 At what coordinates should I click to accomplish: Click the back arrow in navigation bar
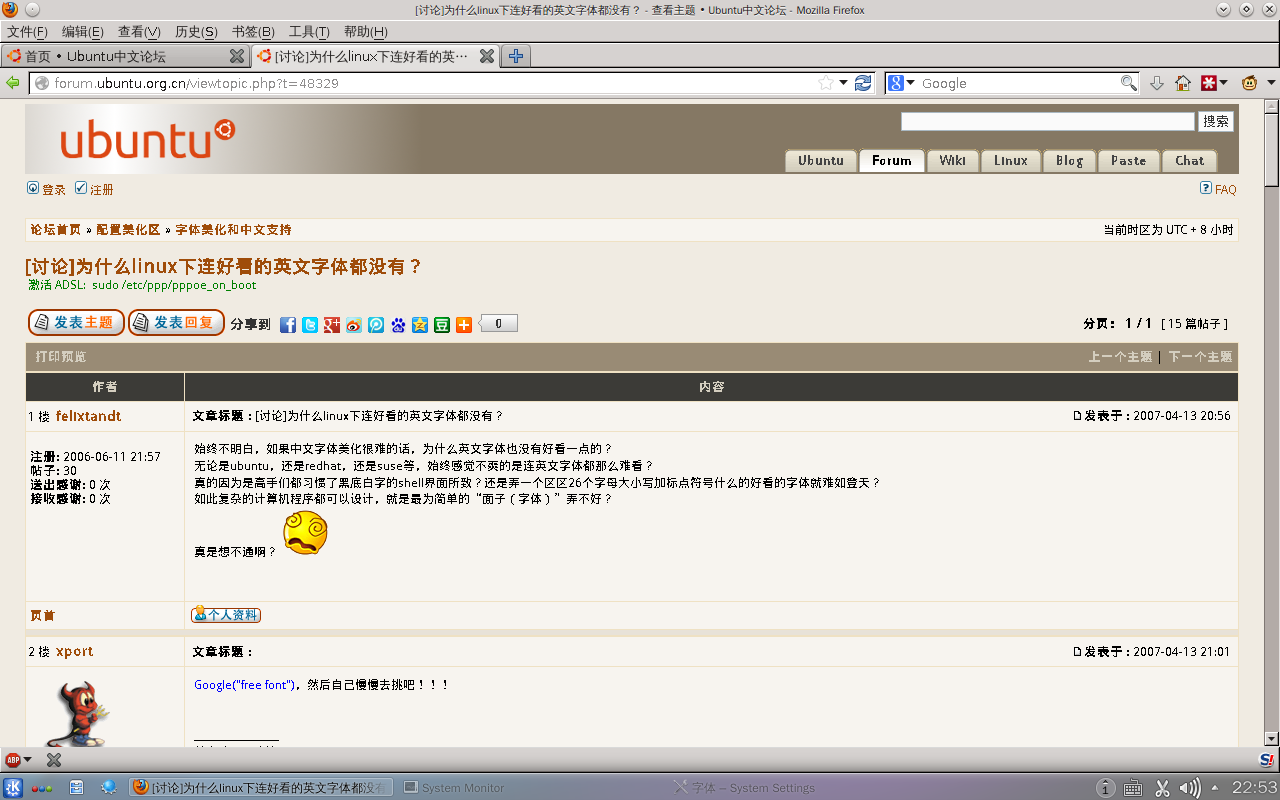click(13, 83)
